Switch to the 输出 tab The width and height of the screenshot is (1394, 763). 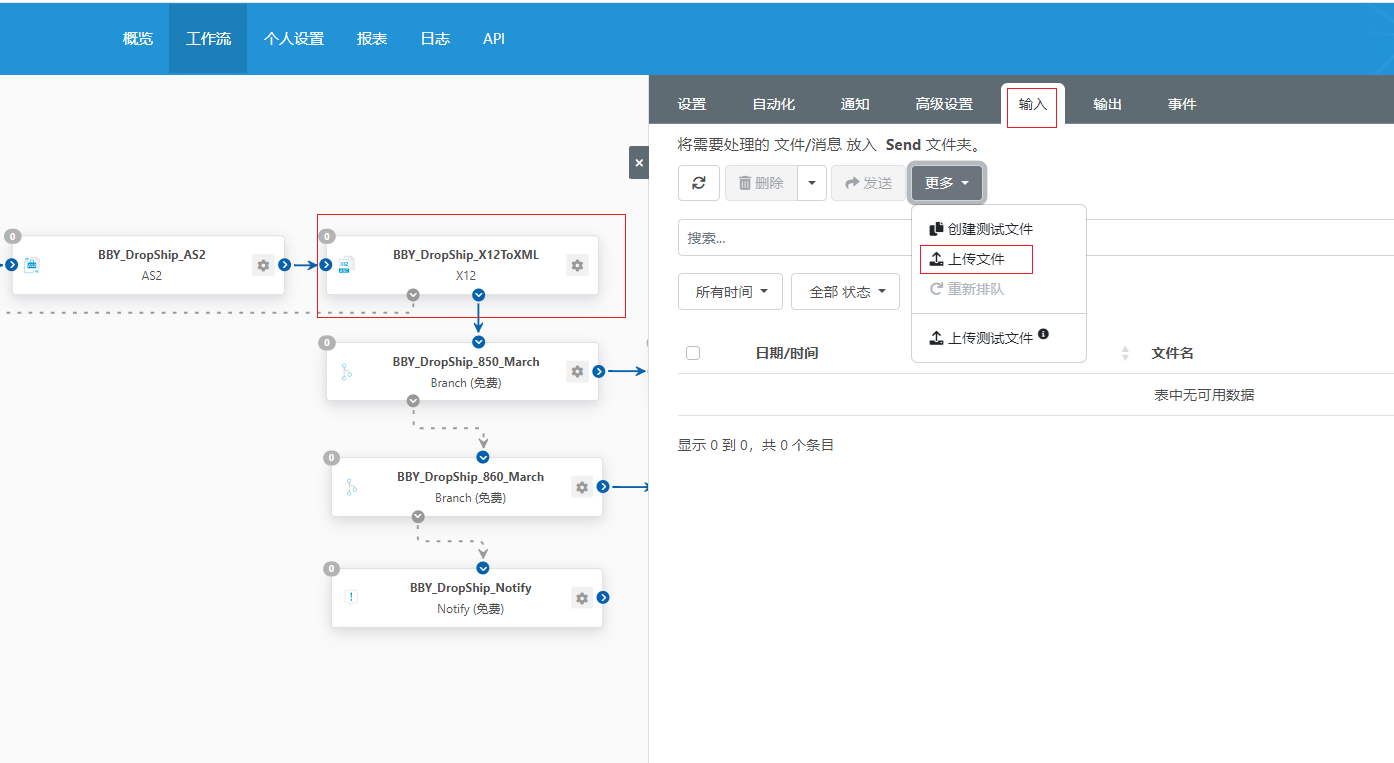[x=1107, y=104]
